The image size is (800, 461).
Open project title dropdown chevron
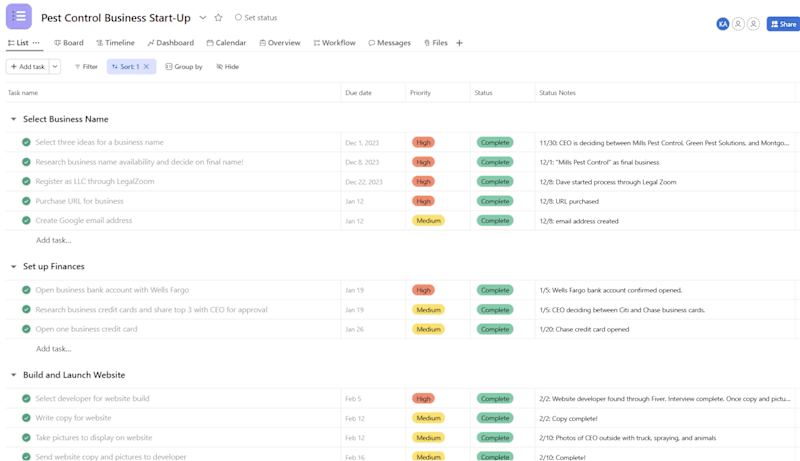point(203,18)
